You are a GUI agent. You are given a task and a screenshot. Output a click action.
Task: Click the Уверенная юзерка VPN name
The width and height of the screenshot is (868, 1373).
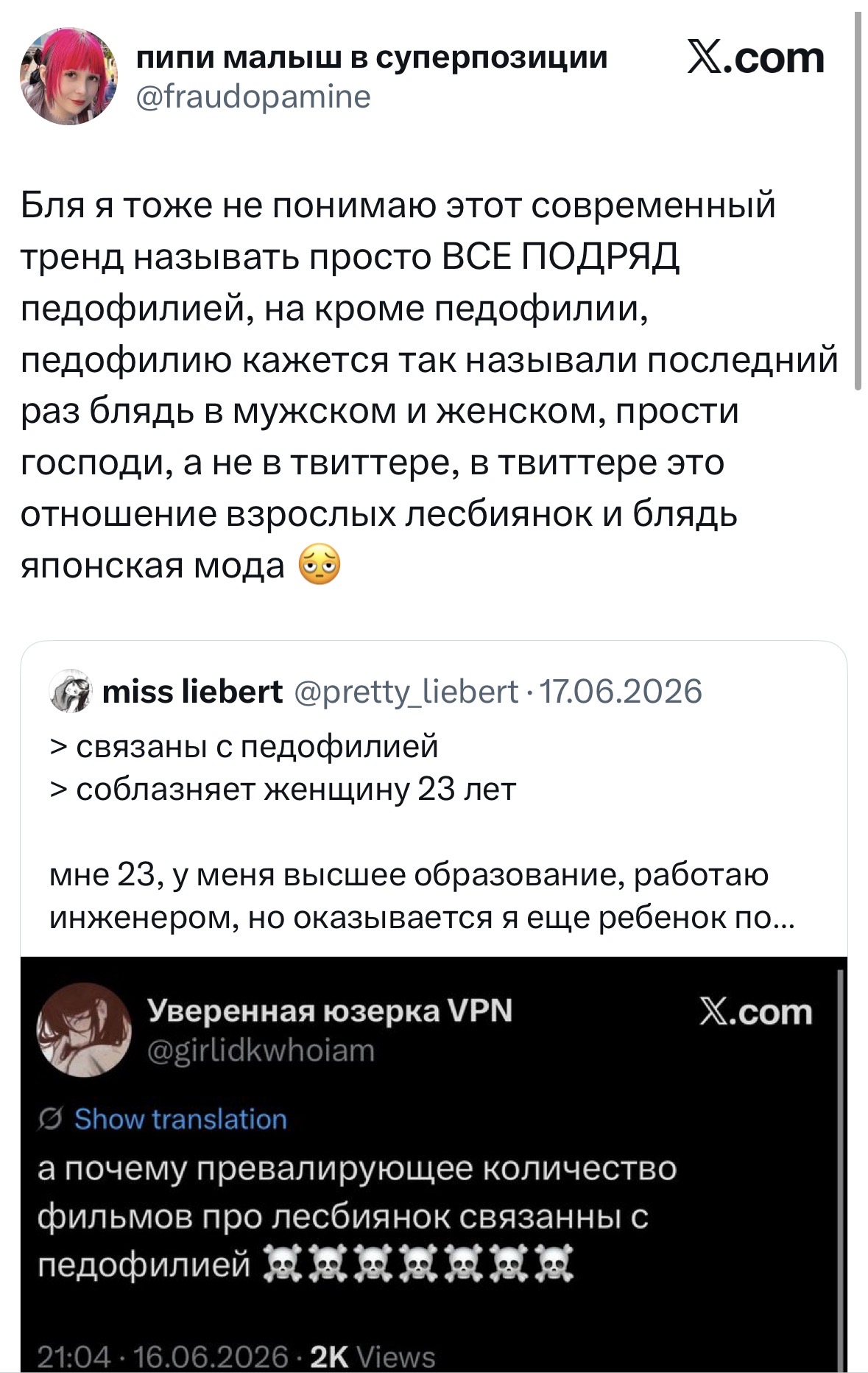[330, 1011]
